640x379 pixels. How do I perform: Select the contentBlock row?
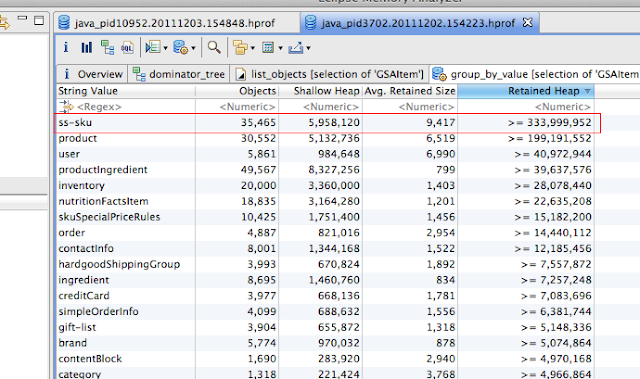click(x=325, y=359)
